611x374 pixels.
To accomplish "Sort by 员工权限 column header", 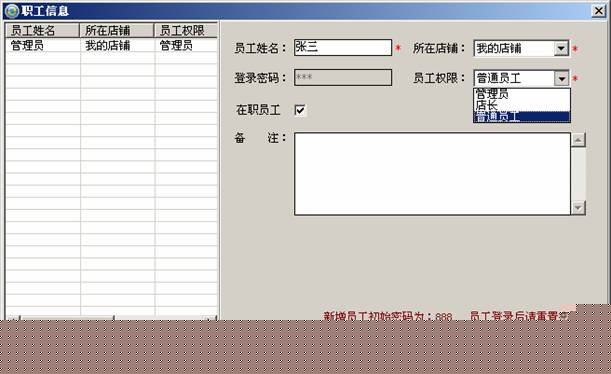I will 186,30.
